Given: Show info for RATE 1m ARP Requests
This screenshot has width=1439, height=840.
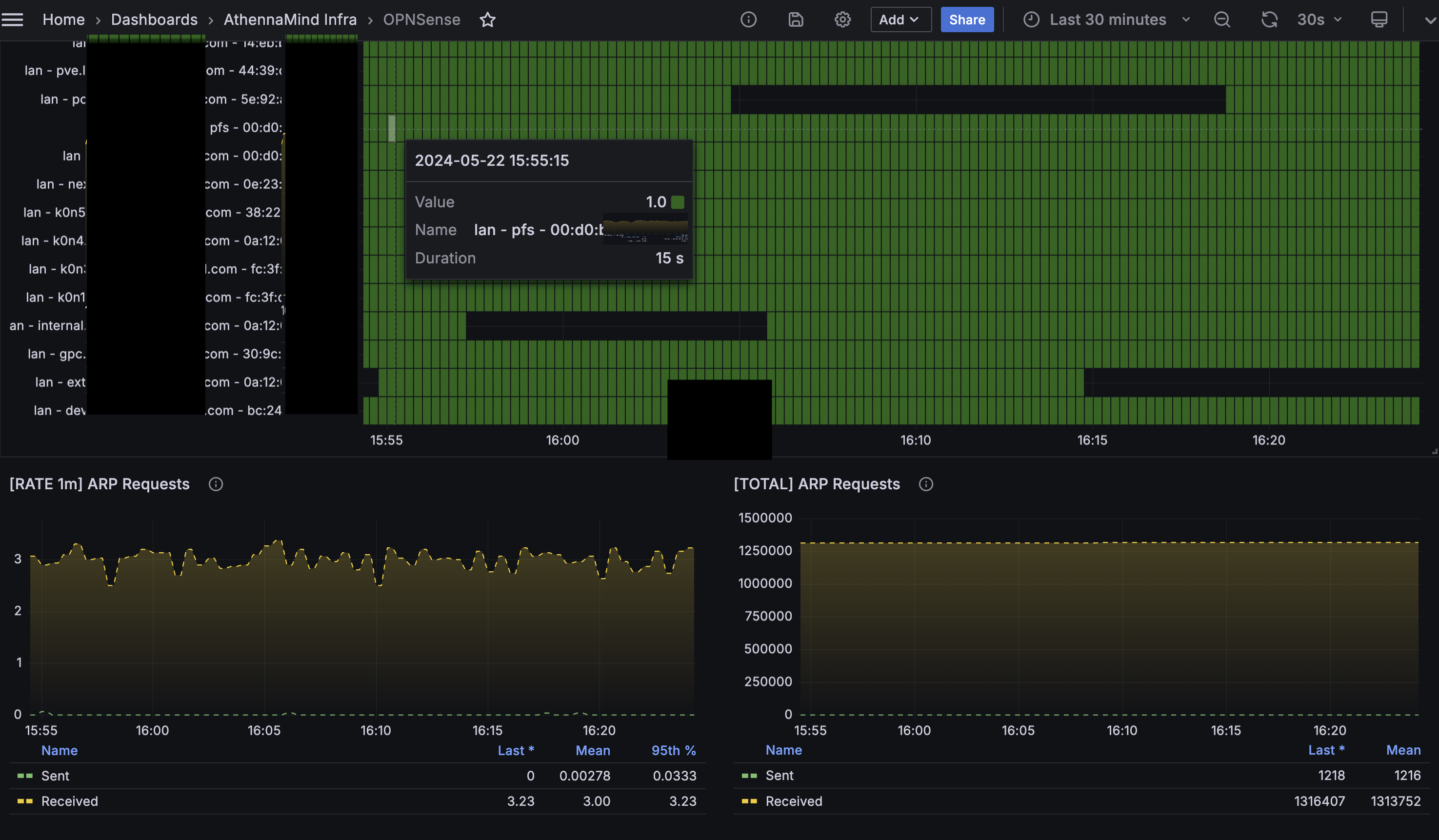Looking at the screenshot, I should pyautogui.click(x=216, y=484).
